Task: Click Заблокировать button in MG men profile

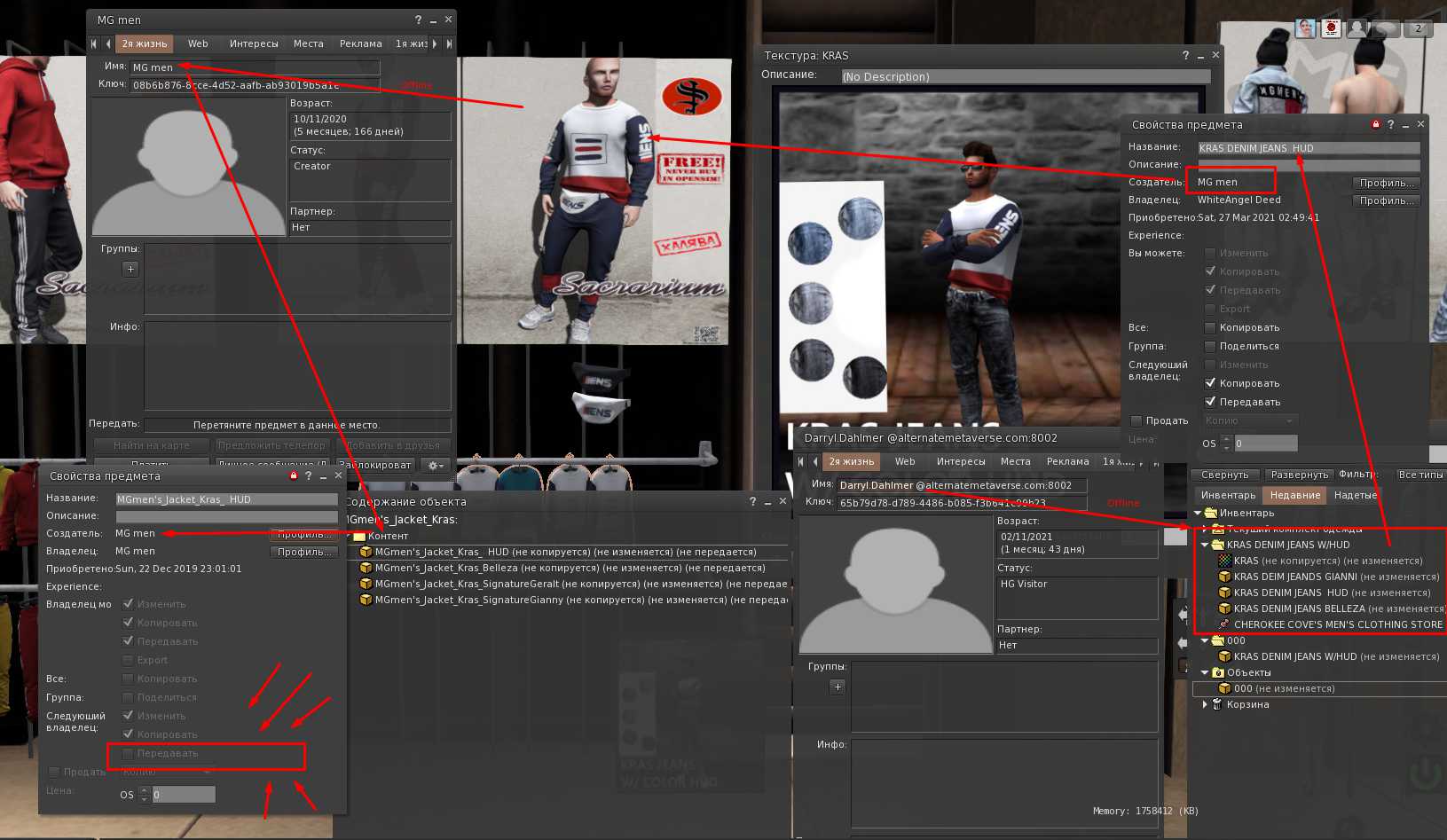Action: tap(375, 465)
